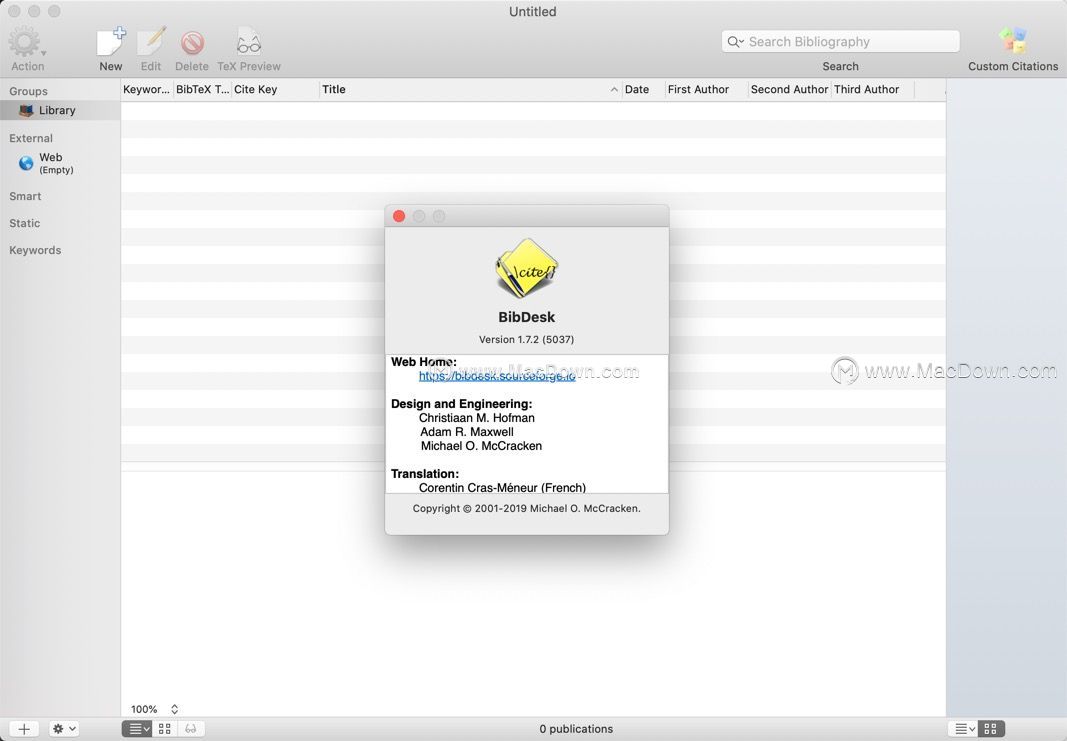
Task: Add a group with plus button
Action: 24,729
